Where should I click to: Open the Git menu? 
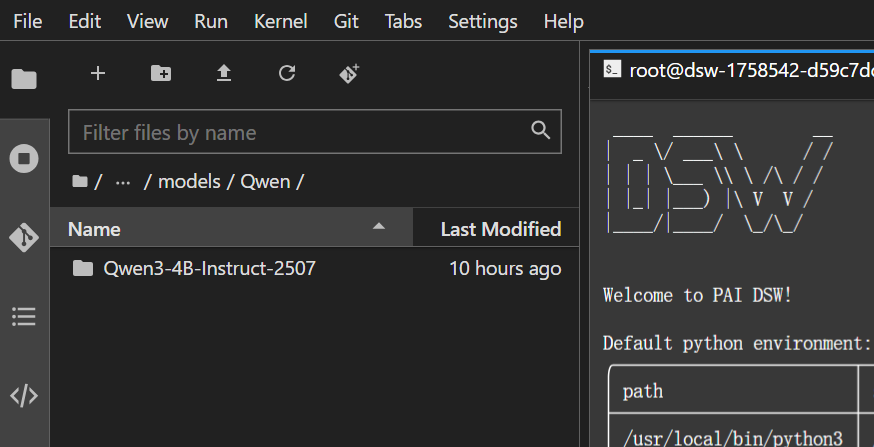[x=346, y=21]
